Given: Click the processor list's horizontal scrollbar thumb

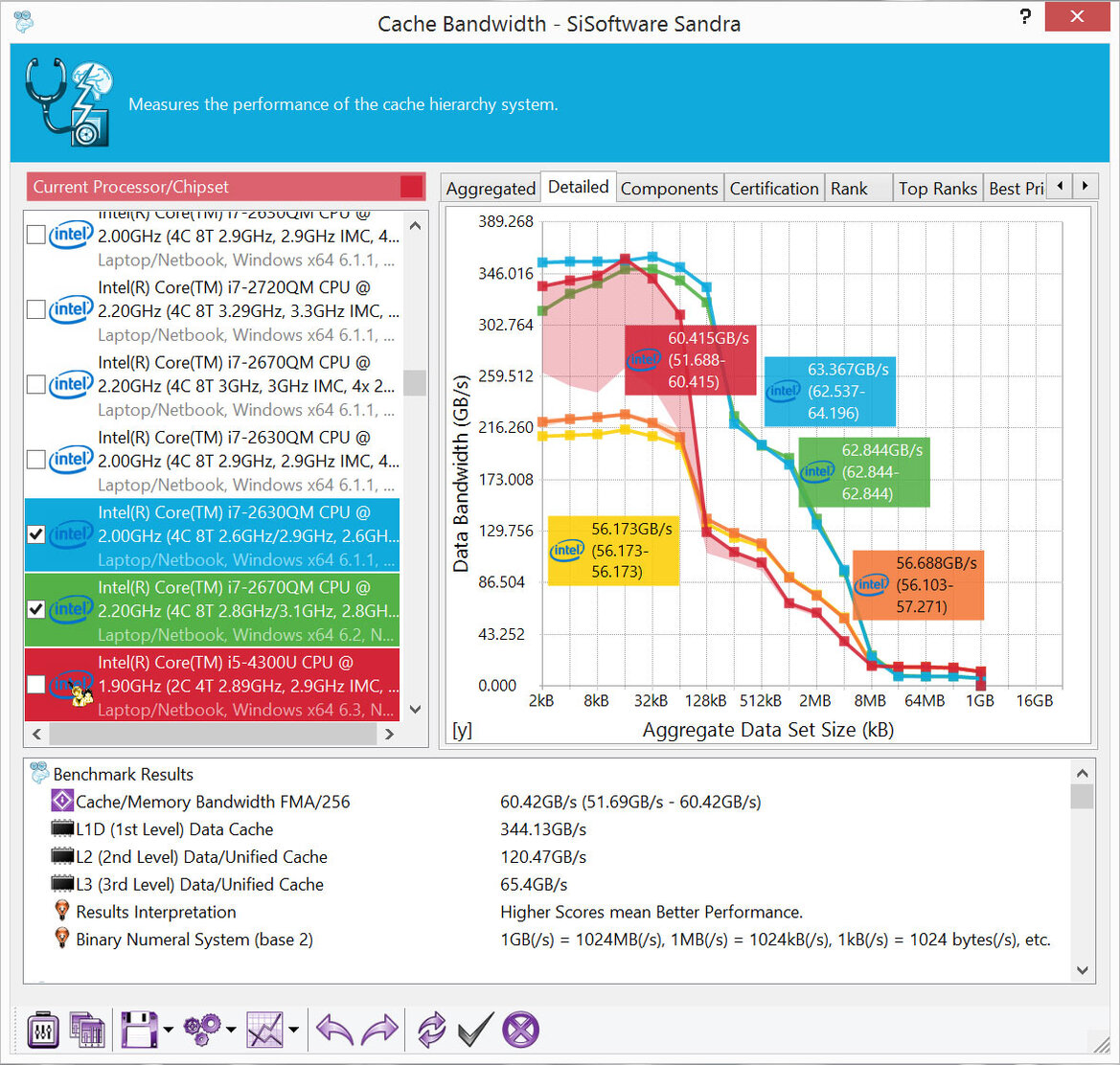Looking at the screenshot, I should (212, 734).
